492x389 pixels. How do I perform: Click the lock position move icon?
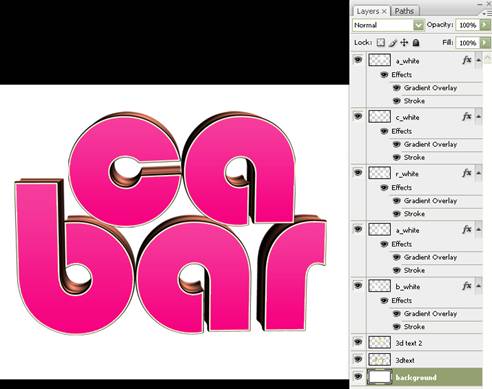pyautogui.click(x=404, y=42)
